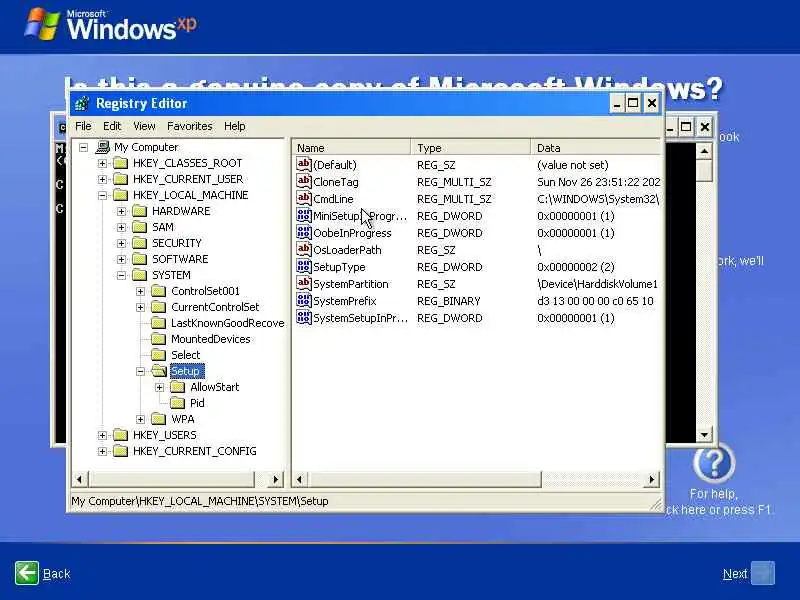Click the values pane right scroll arrow
The height and width of the screenshot is (600, 800).
652,480
